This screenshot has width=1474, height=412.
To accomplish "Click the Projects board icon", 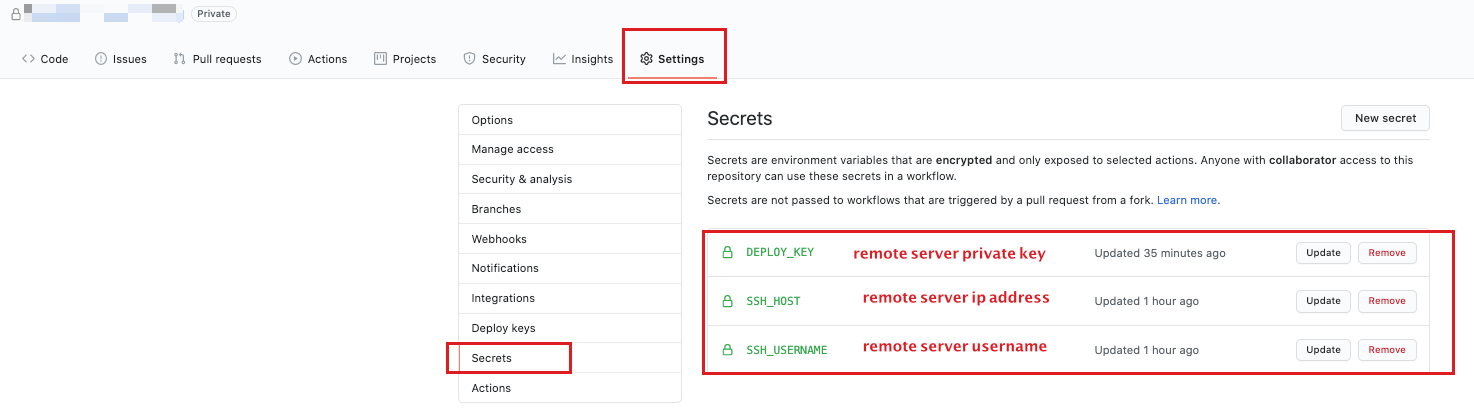I will 380,59.
